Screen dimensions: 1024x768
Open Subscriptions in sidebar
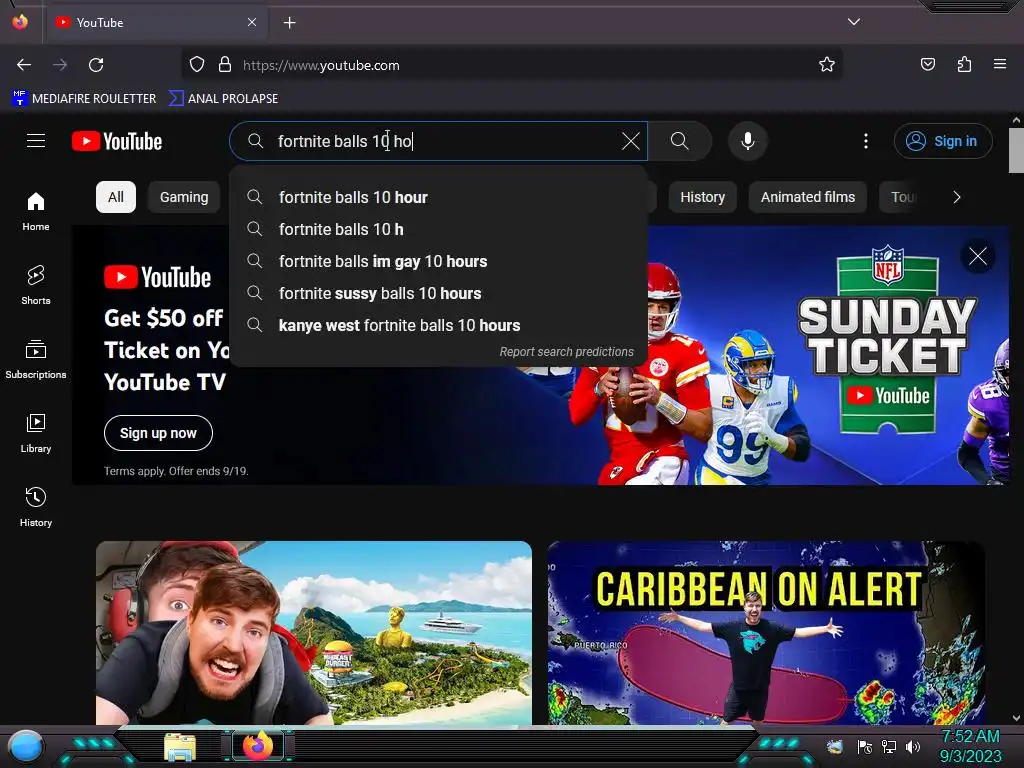click(x=36, y=359)
